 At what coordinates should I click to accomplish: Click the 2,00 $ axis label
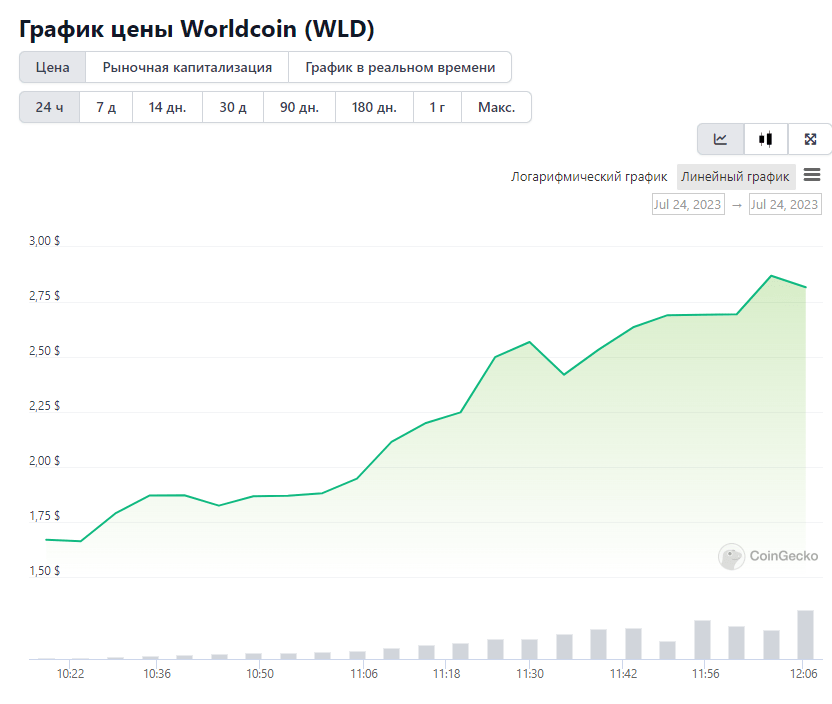pyautogui.click(x=45, y=461)
